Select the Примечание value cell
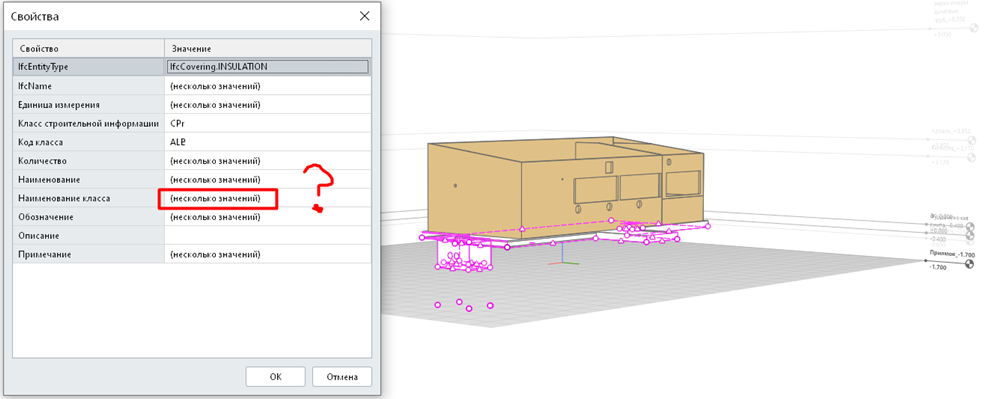 268,254
